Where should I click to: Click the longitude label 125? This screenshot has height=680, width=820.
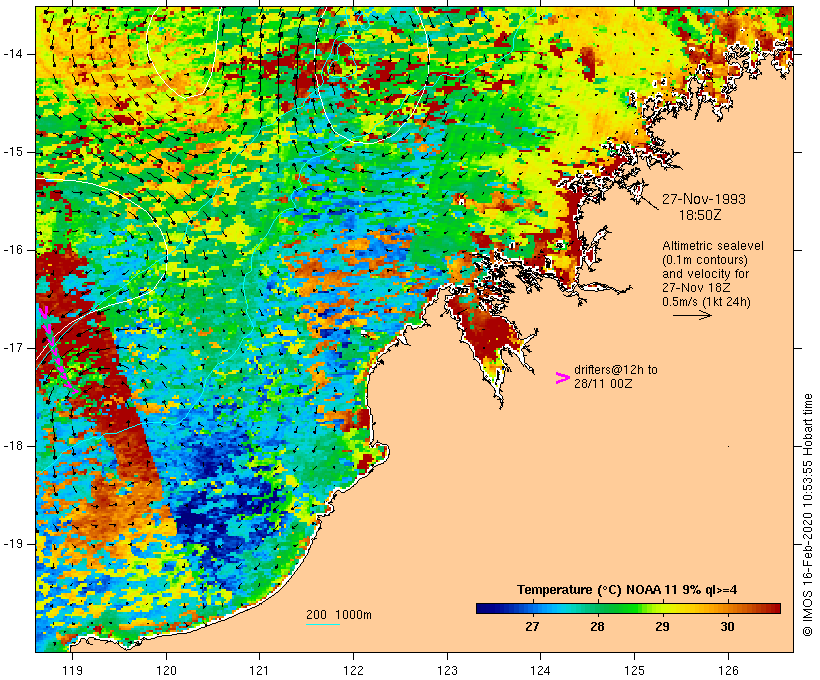point(634,670)
